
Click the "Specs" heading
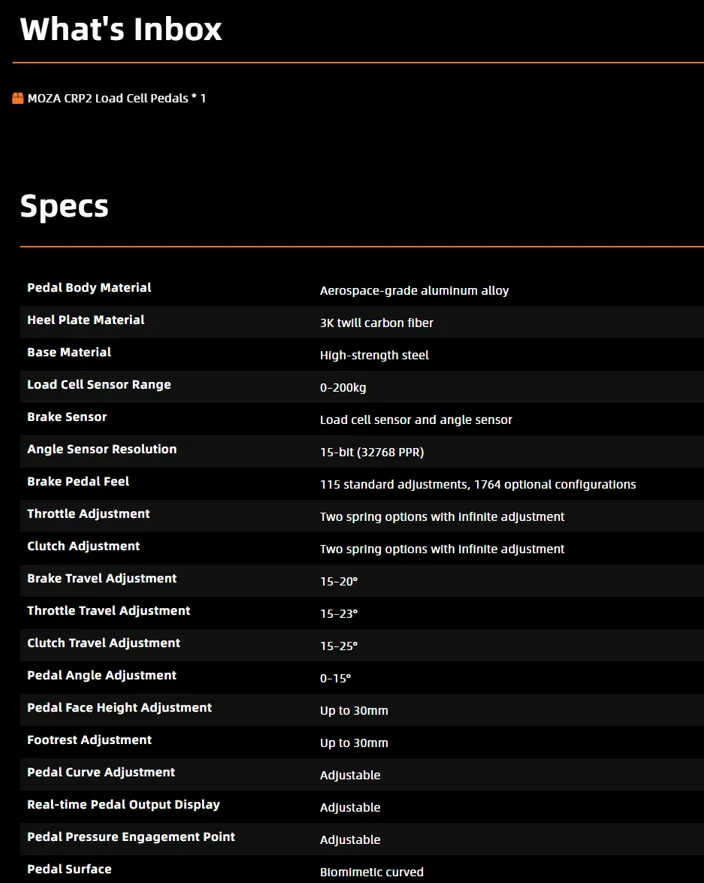64,206
